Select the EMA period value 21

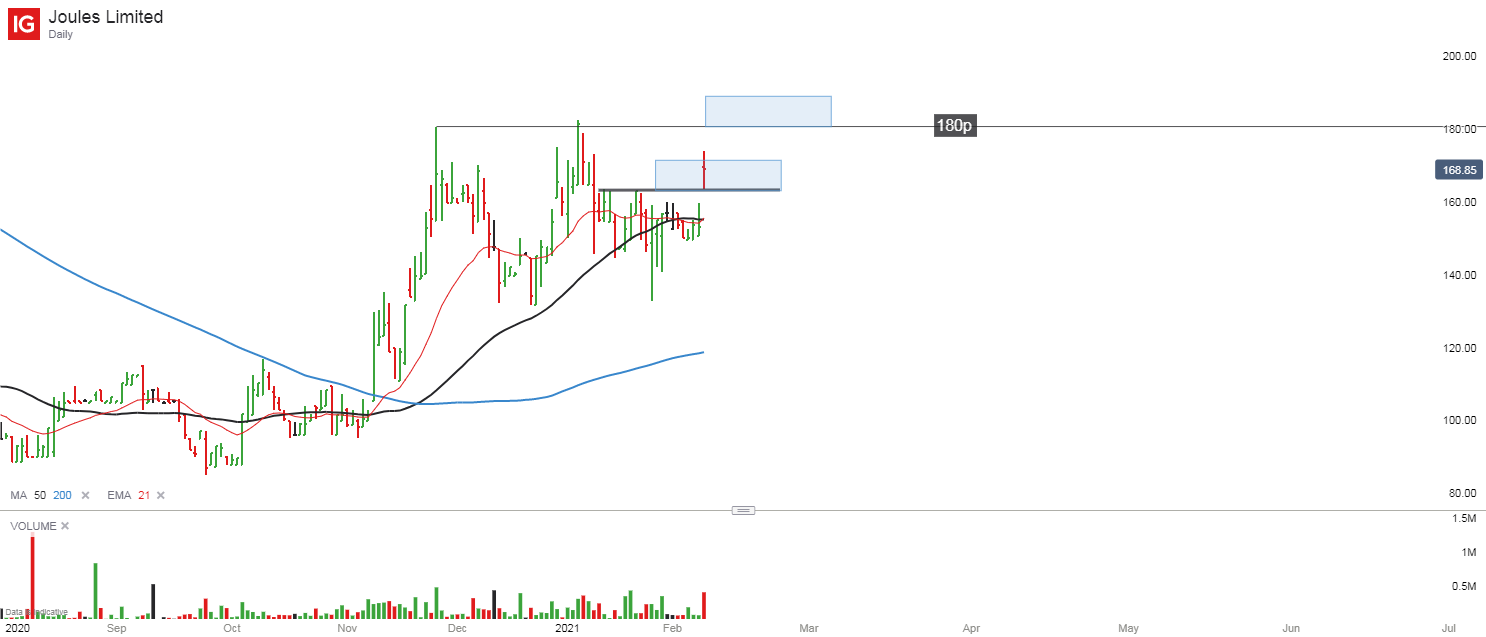click(144, 496)
